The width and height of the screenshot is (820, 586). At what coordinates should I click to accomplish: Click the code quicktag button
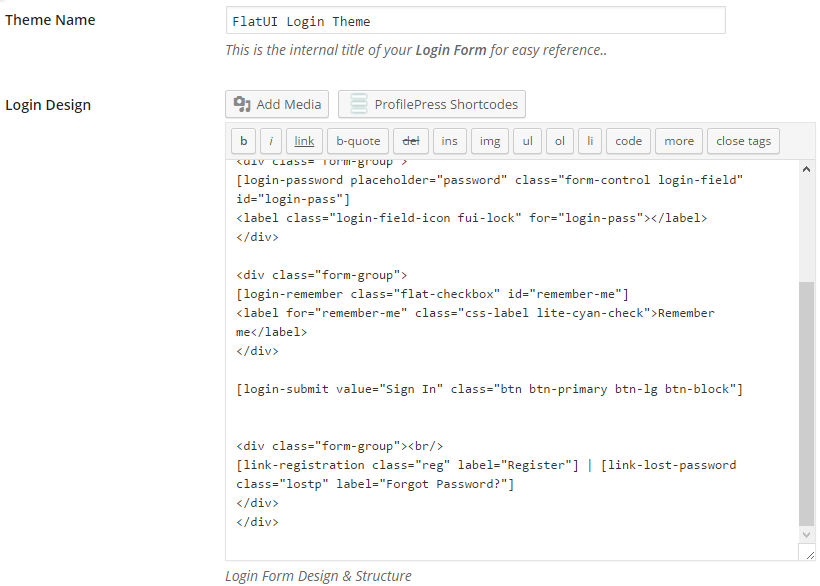pos(629,141)
